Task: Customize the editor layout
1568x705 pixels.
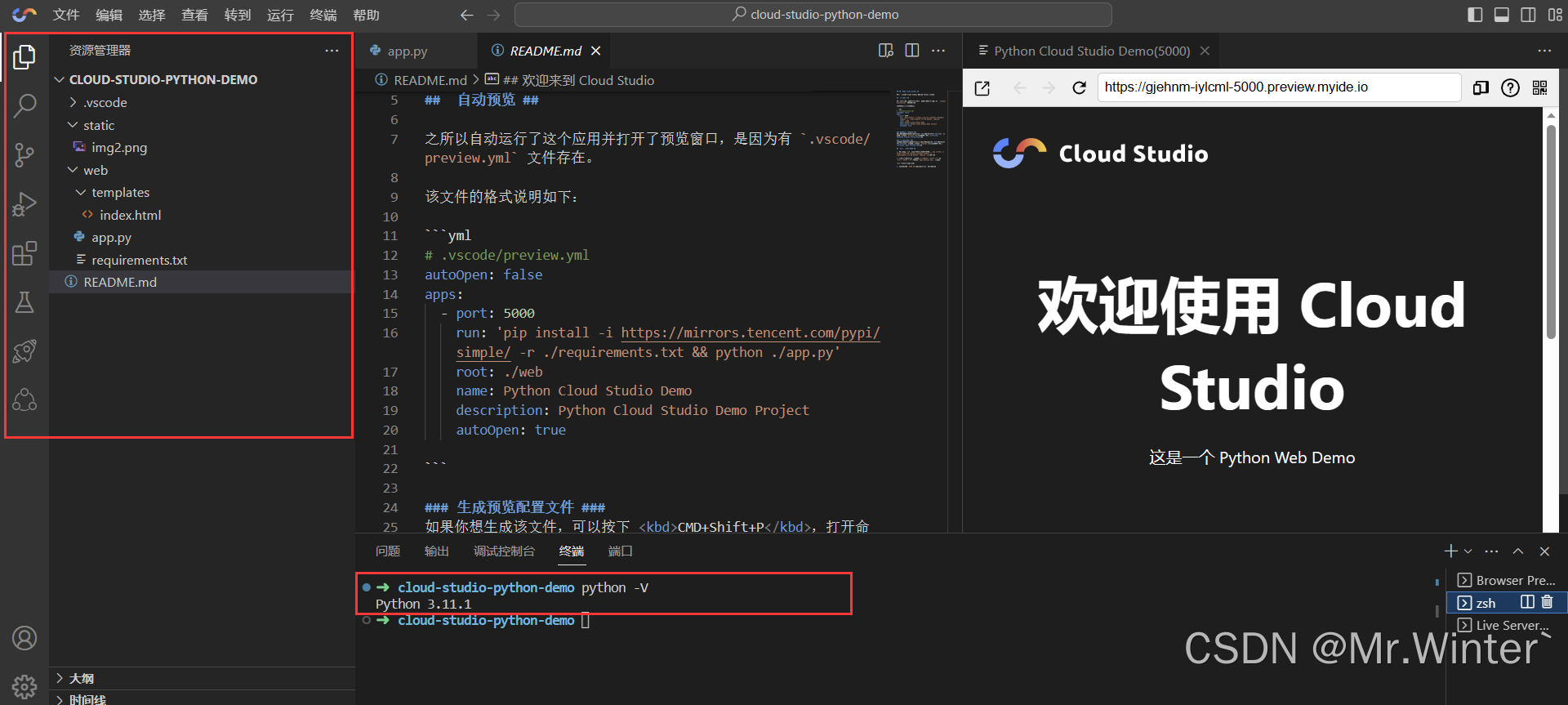Action: (x=1555, y=15)
